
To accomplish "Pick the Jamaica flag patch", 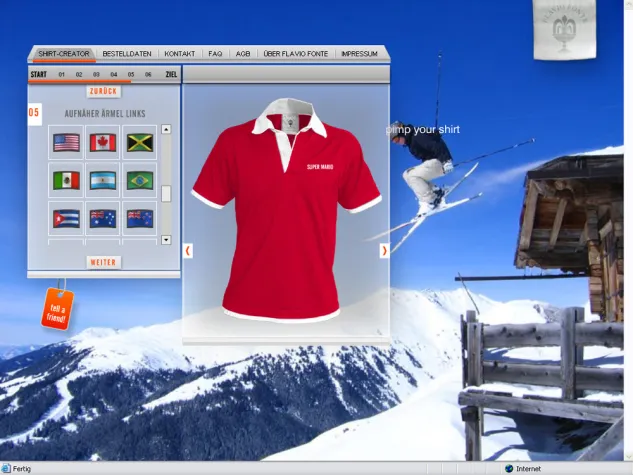I will pyautogui.click(x=139, y=142).
